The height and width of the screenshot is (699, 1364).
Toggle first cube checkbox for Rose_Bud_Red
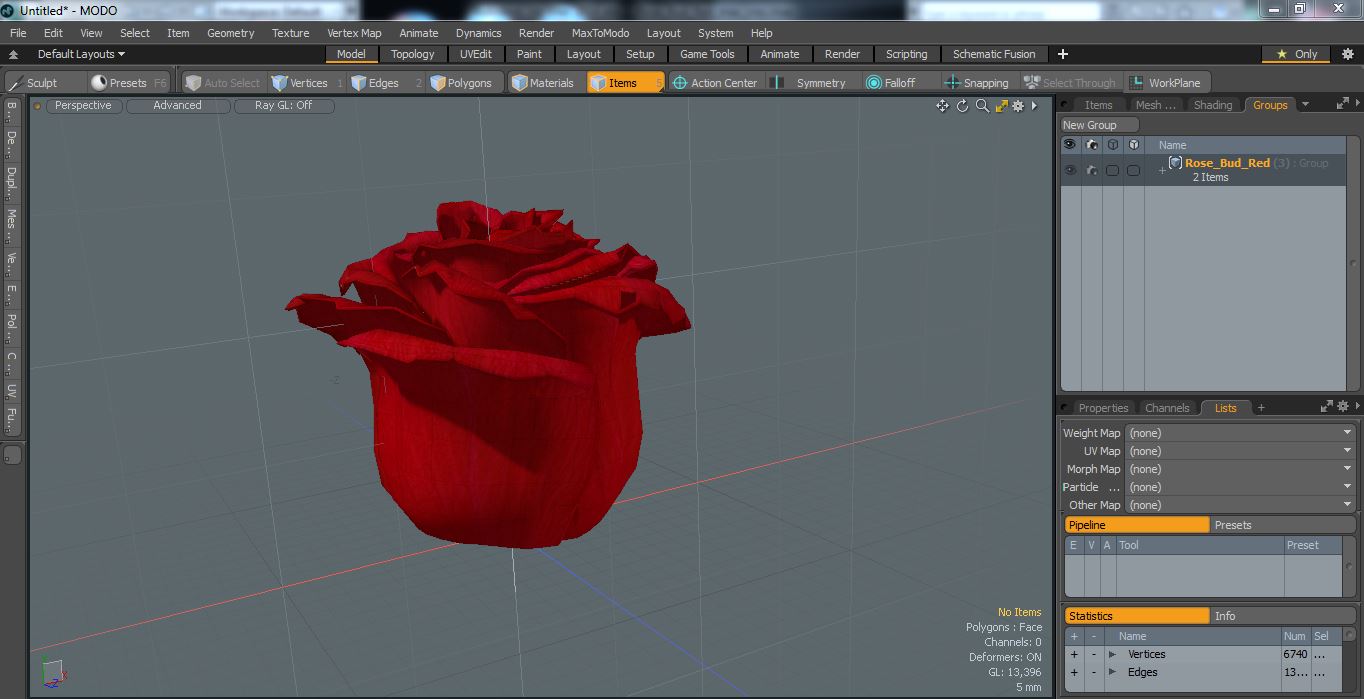pyautogui.click(x=1112, y=170)
